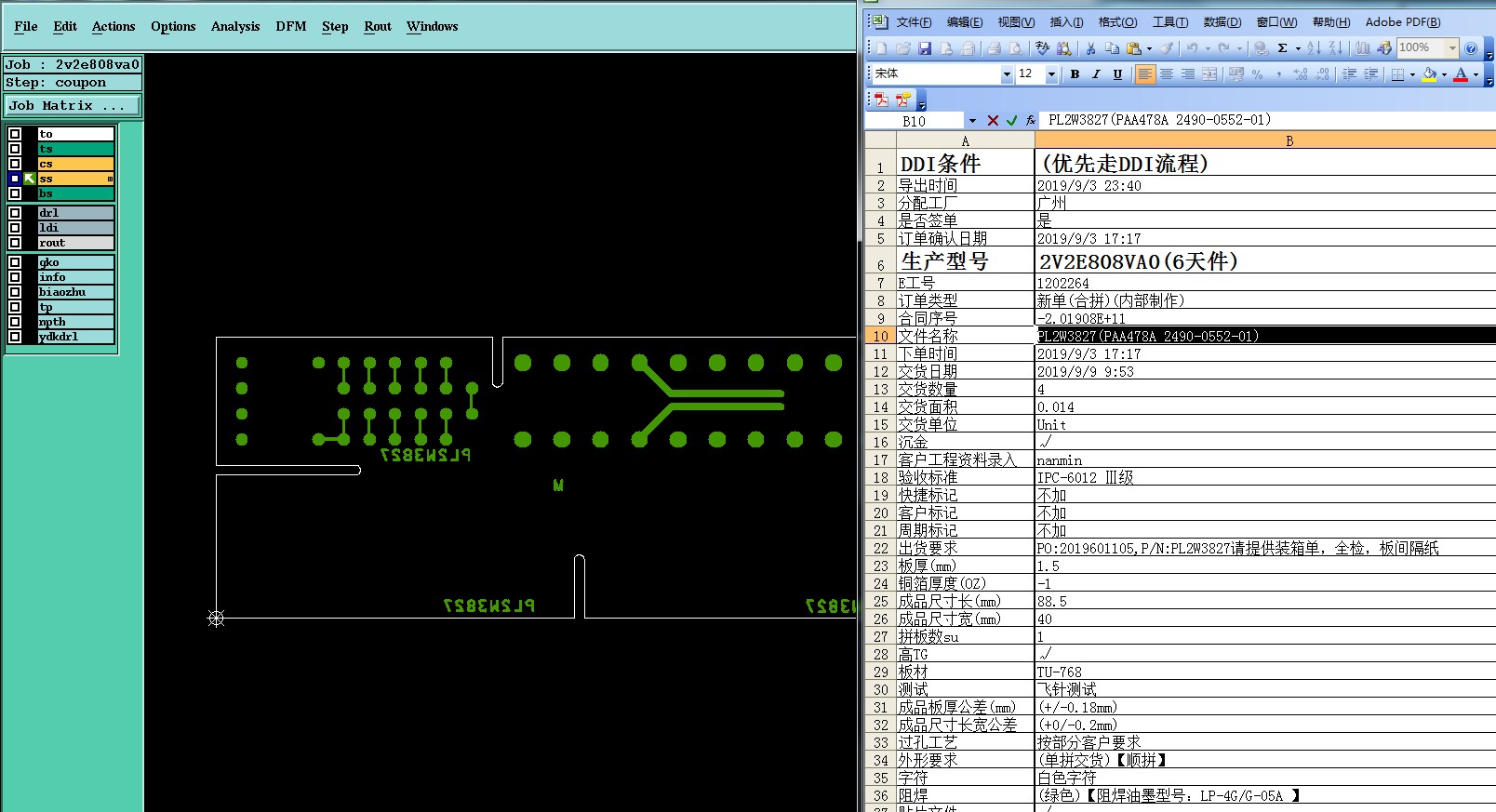Align cell text left
Image resolution: width=1496 pixels, height=812 pixels.
point(1145,74)
